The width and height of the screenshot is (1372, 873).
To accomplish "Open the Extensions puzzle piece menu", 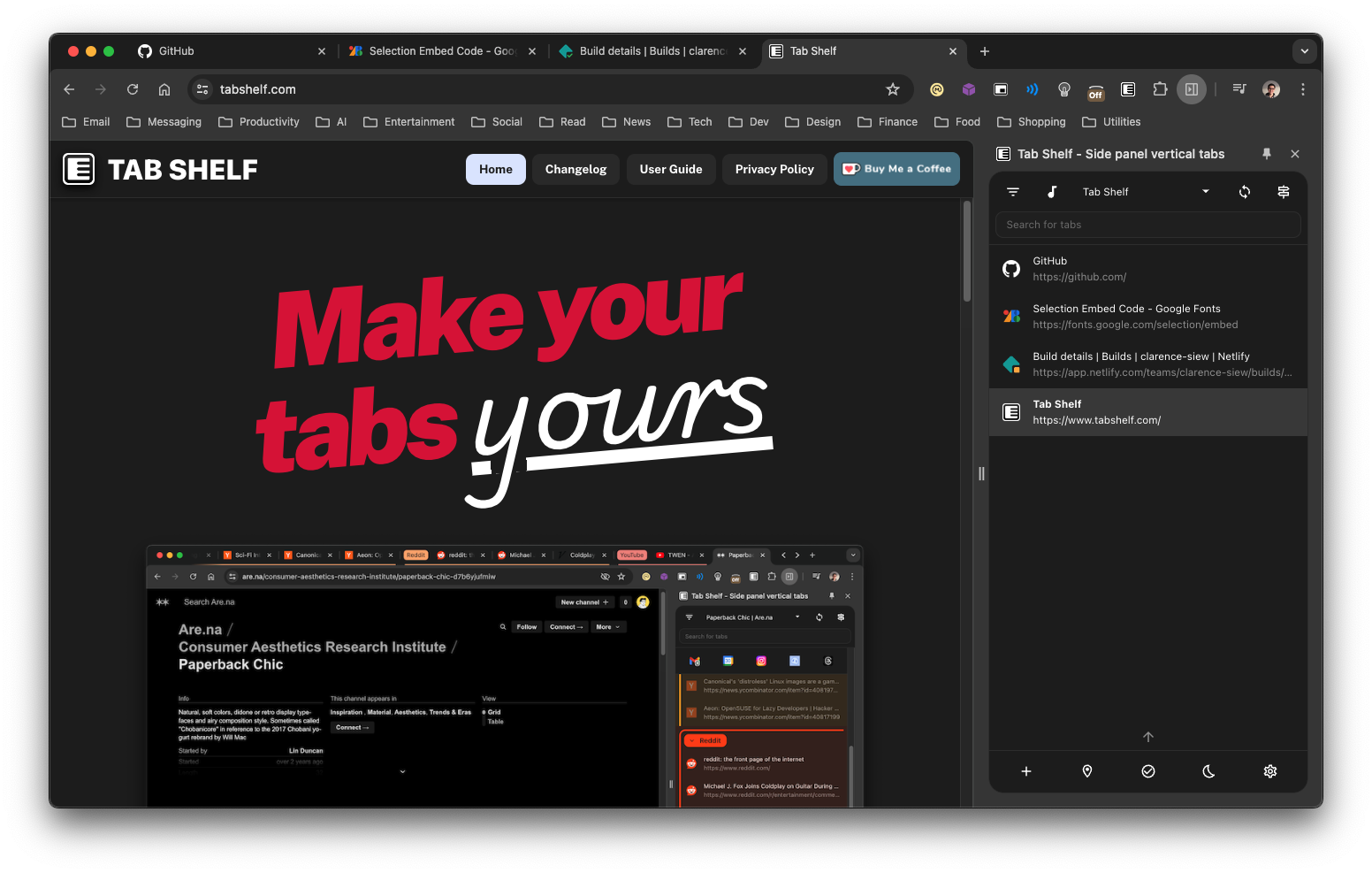I will coord(1160,89).
